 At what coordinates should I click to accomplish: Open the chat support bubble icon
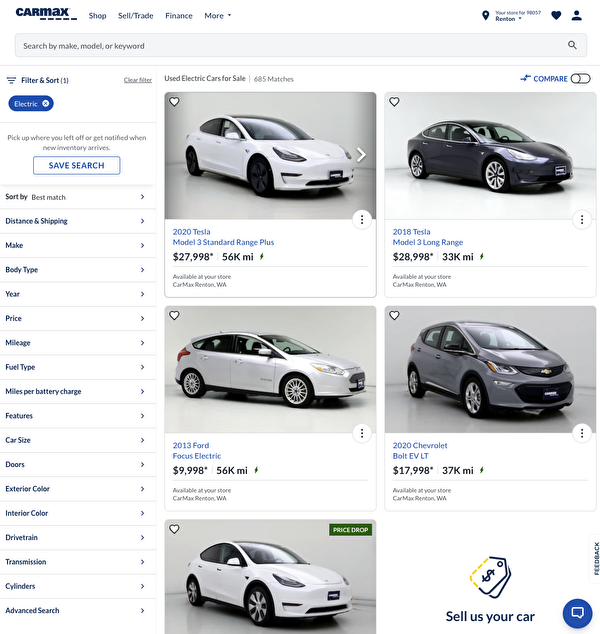tap(577, 612)
